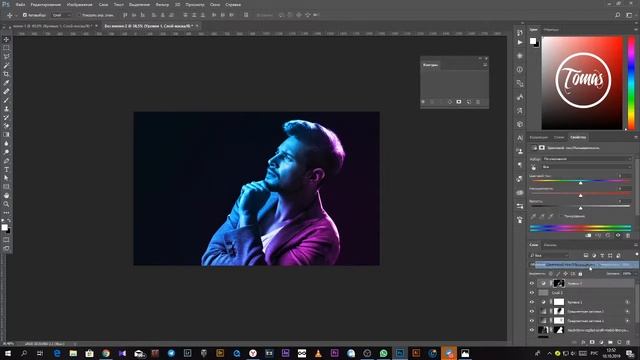Toggle visibility of the third layer row
The width and height of the screenshot is (640, 360).
pos(532,302)
